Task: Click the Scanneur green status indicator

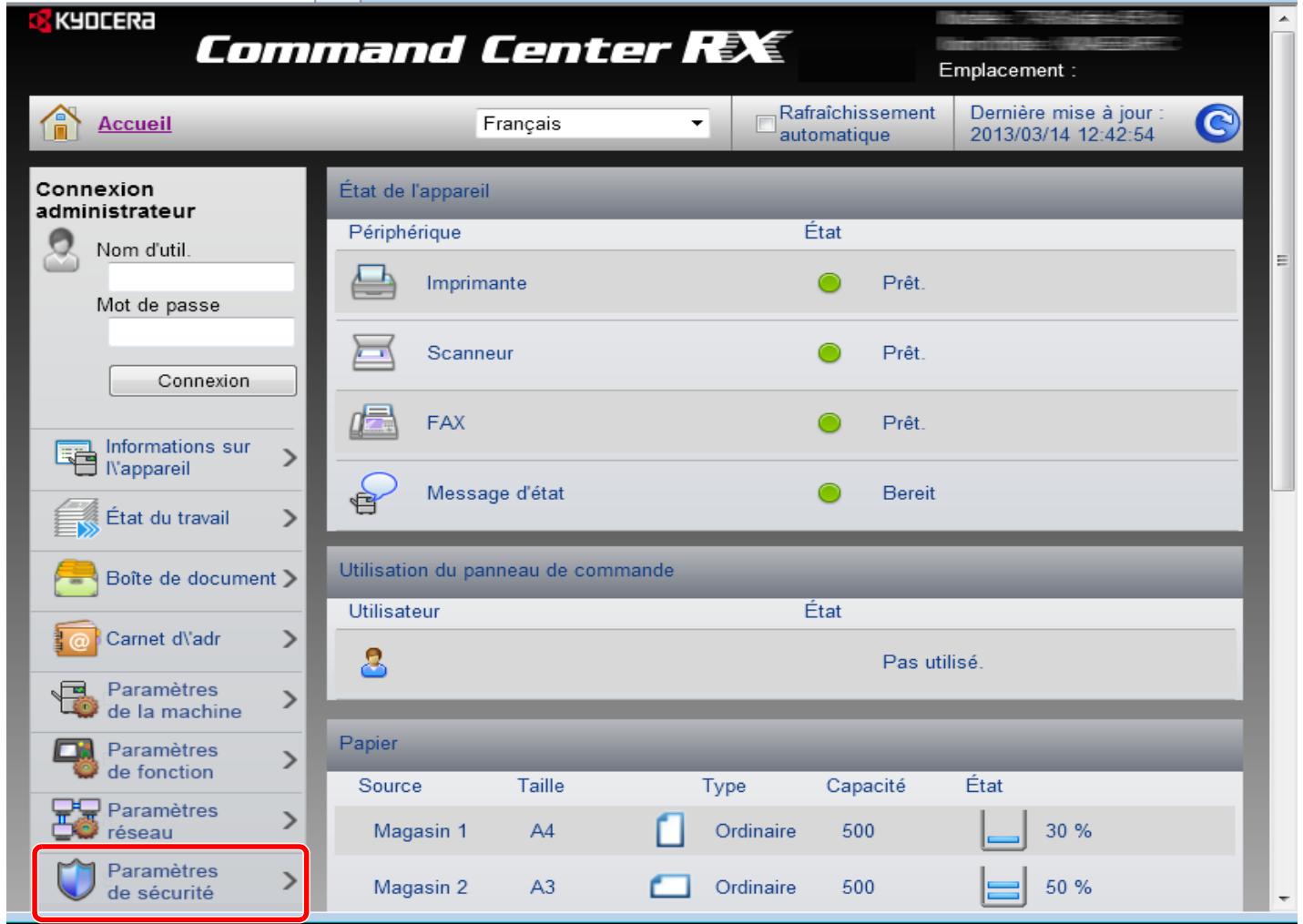Action: click(x=829, y=353)
